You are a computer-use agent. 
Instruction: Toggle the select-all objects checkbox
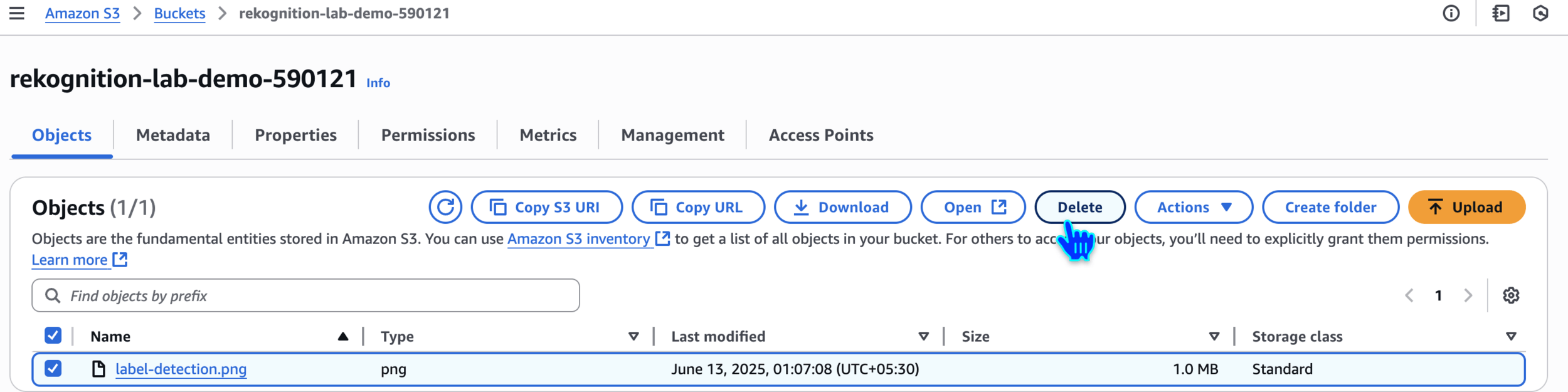coord(53,336)
